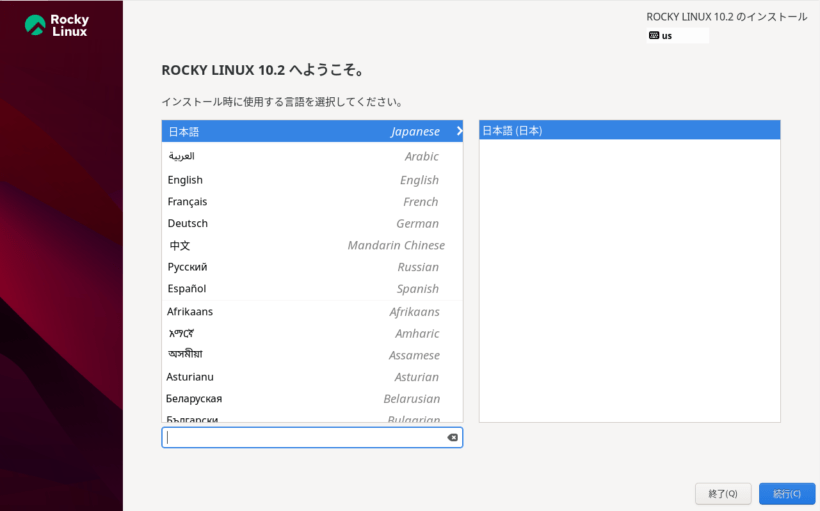This screenshot has height=511, width=820.
Task: Click the Rocky Linux logo
Action: [57, 25]
